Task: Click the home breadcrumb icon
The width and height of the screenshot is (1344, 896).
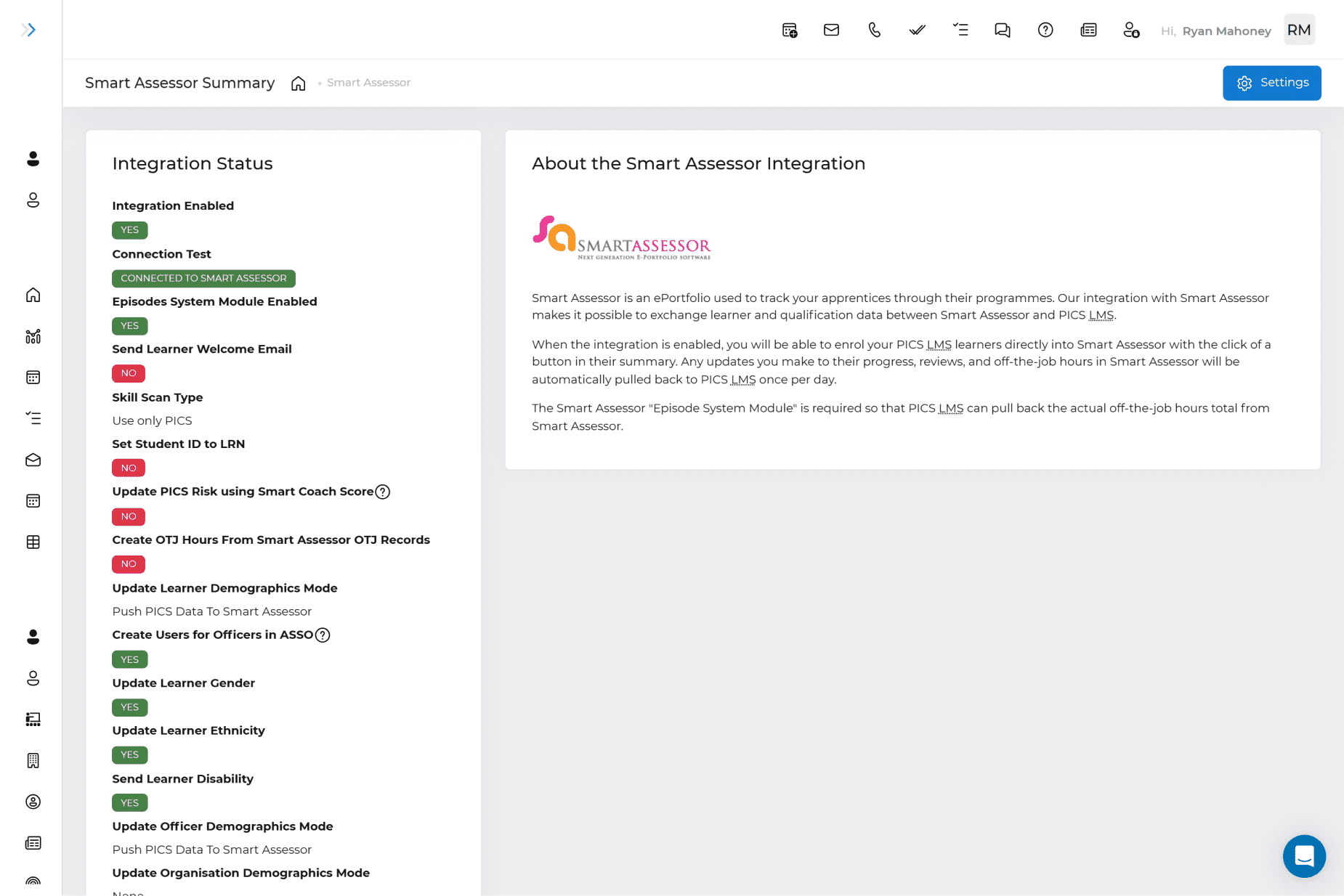Action: [298, 84]
